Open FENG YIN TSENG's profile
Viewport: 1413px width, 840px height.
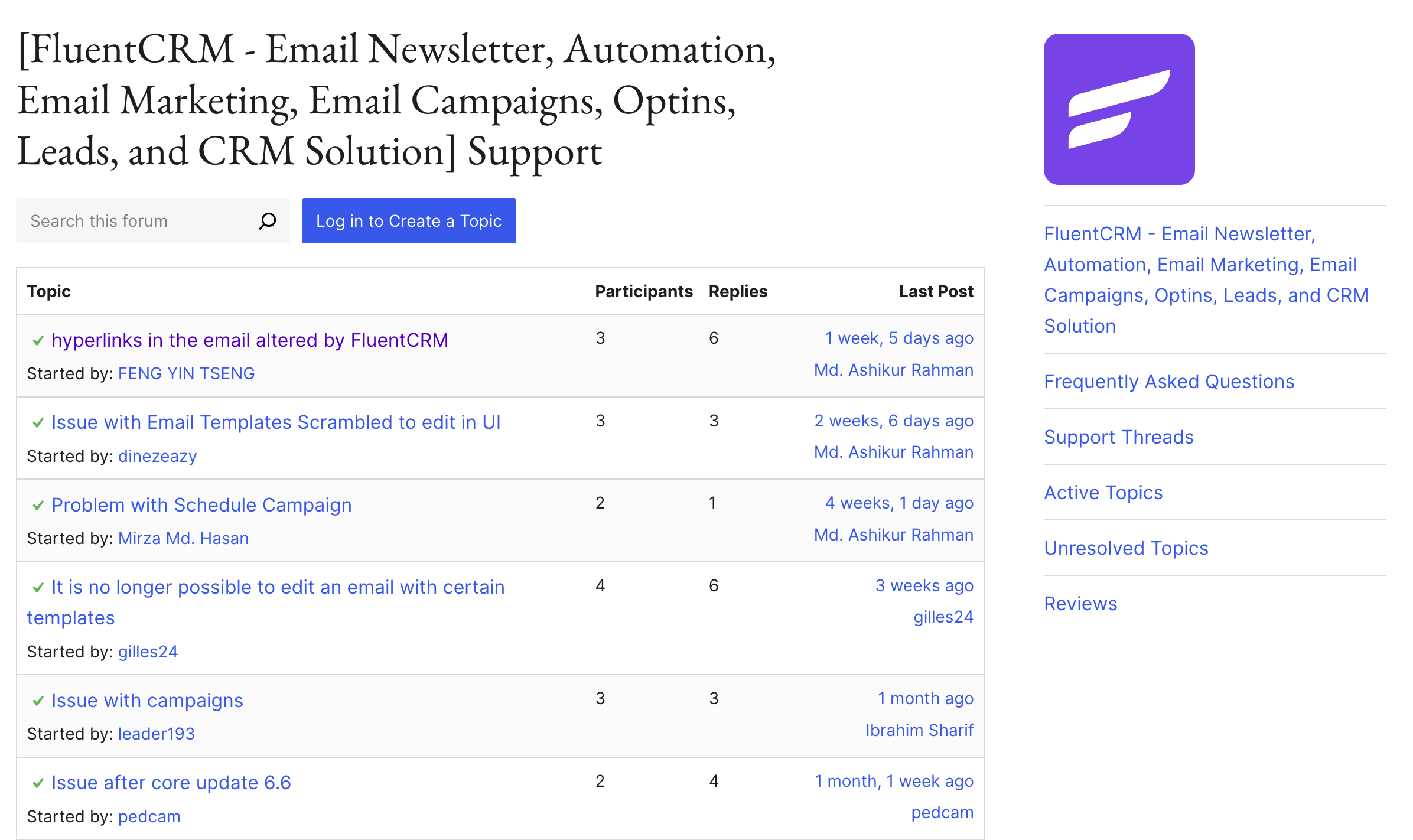(x=186, y=373)
